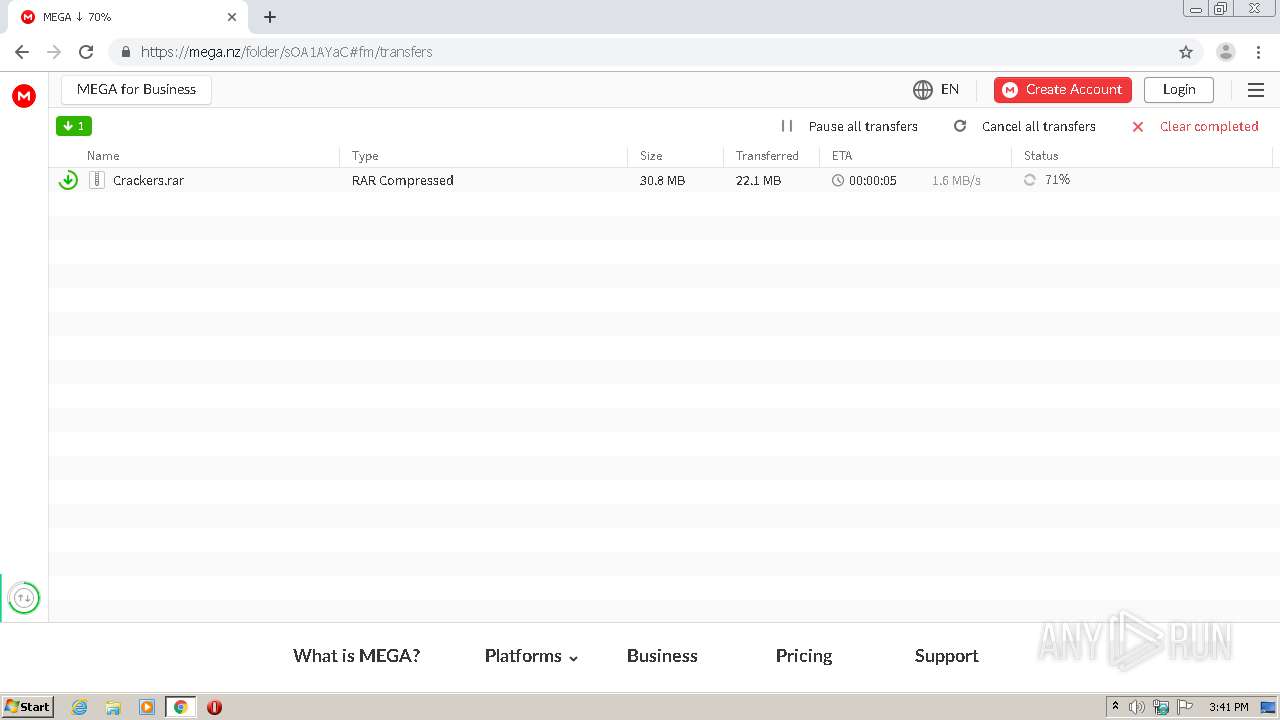
Task: Click the forward navigation arrow
Action: 54,52
